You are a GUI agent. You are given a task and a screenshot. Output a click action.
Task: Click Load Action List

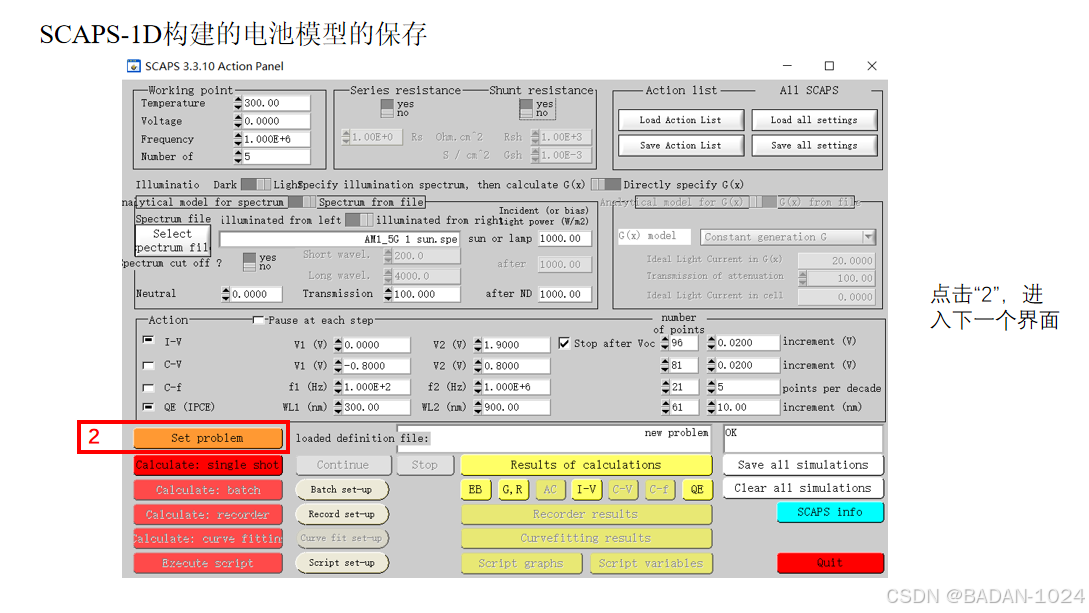[x=681, y=120]
